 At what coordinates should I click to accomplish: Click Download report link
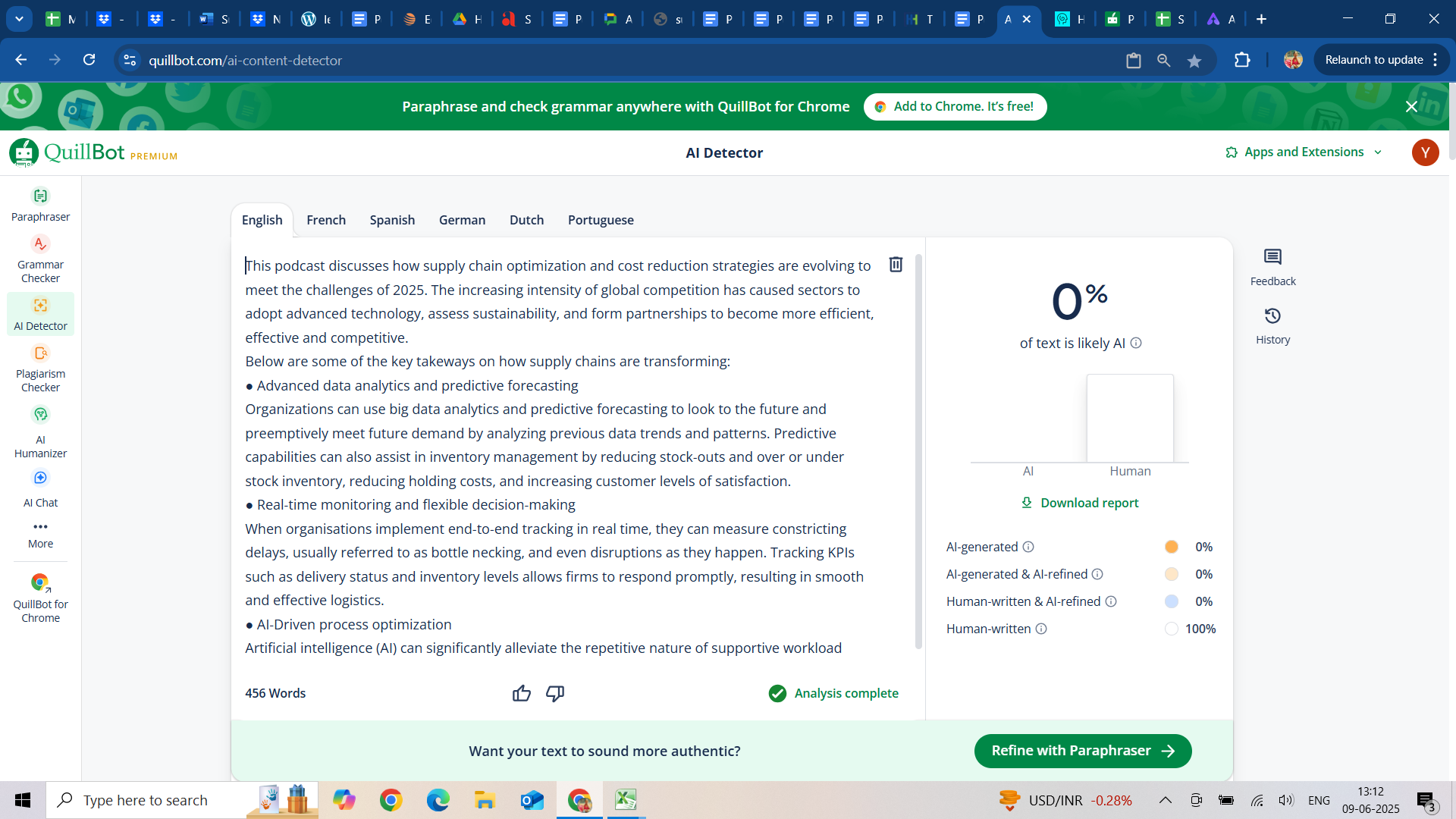pyautogui.click(x=1080, y=503)
